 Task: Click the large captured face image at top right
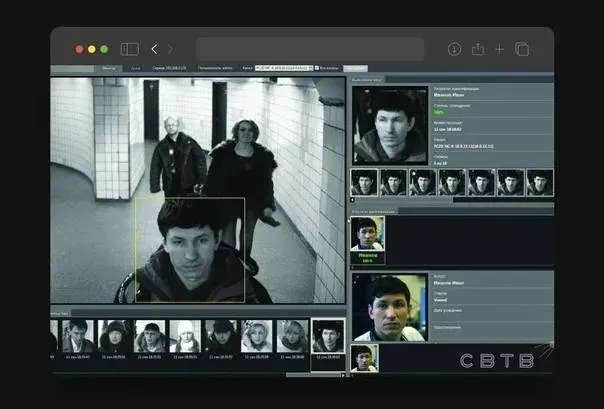point(389,125)
